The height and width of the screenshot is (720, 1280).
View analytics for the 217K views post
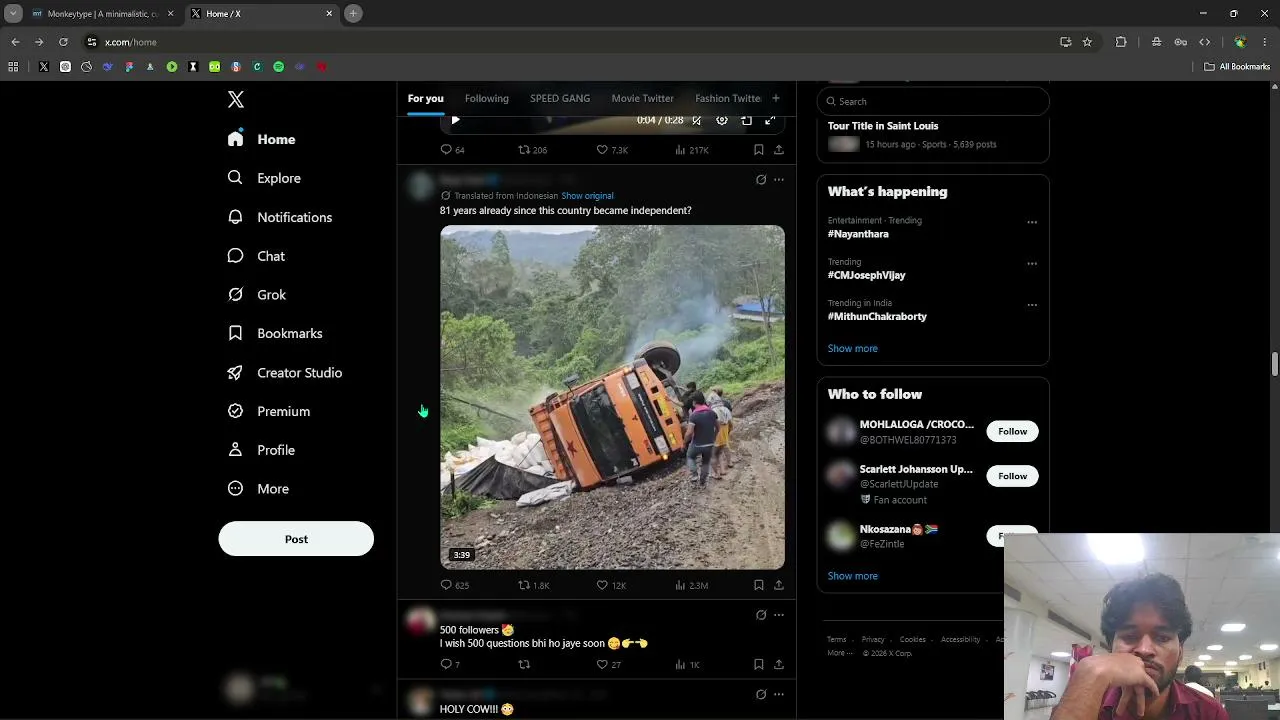[692, 150]
